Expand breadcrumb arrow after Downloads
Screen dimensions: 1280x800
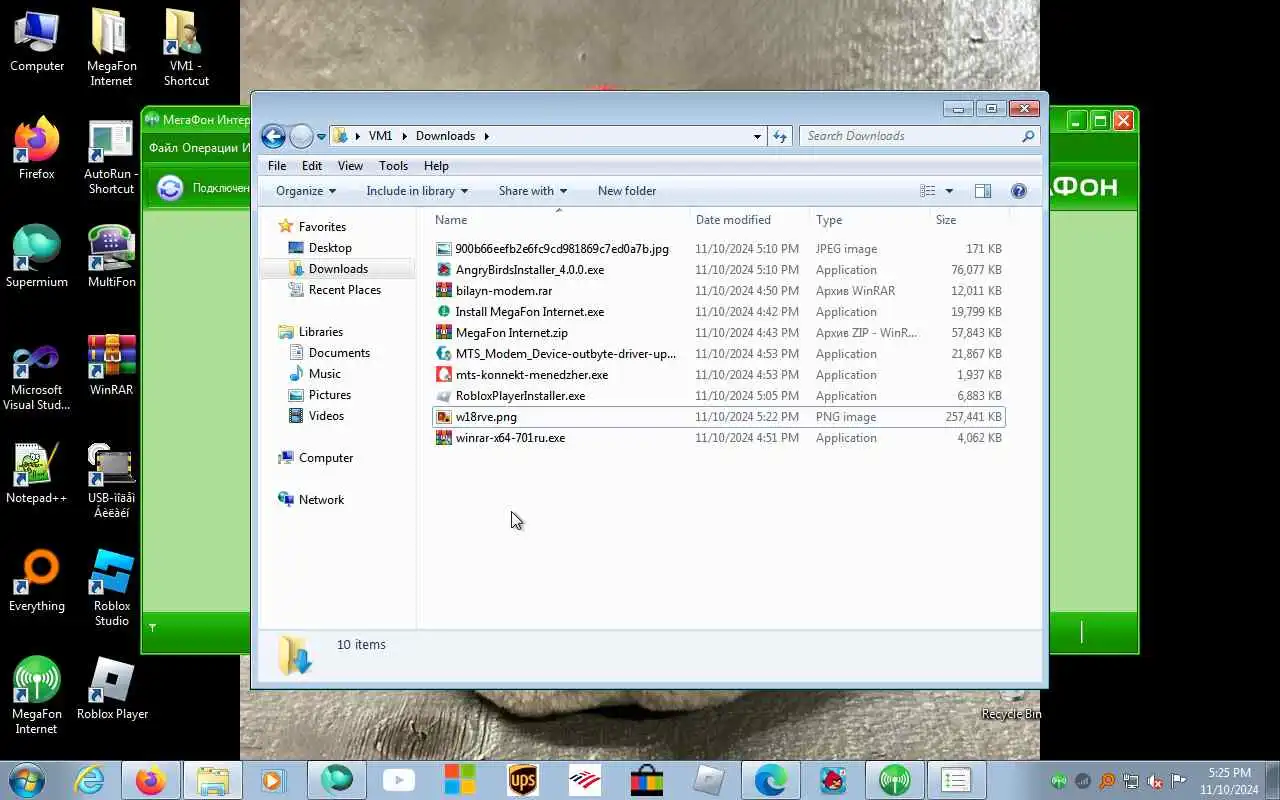pos(487,136)
